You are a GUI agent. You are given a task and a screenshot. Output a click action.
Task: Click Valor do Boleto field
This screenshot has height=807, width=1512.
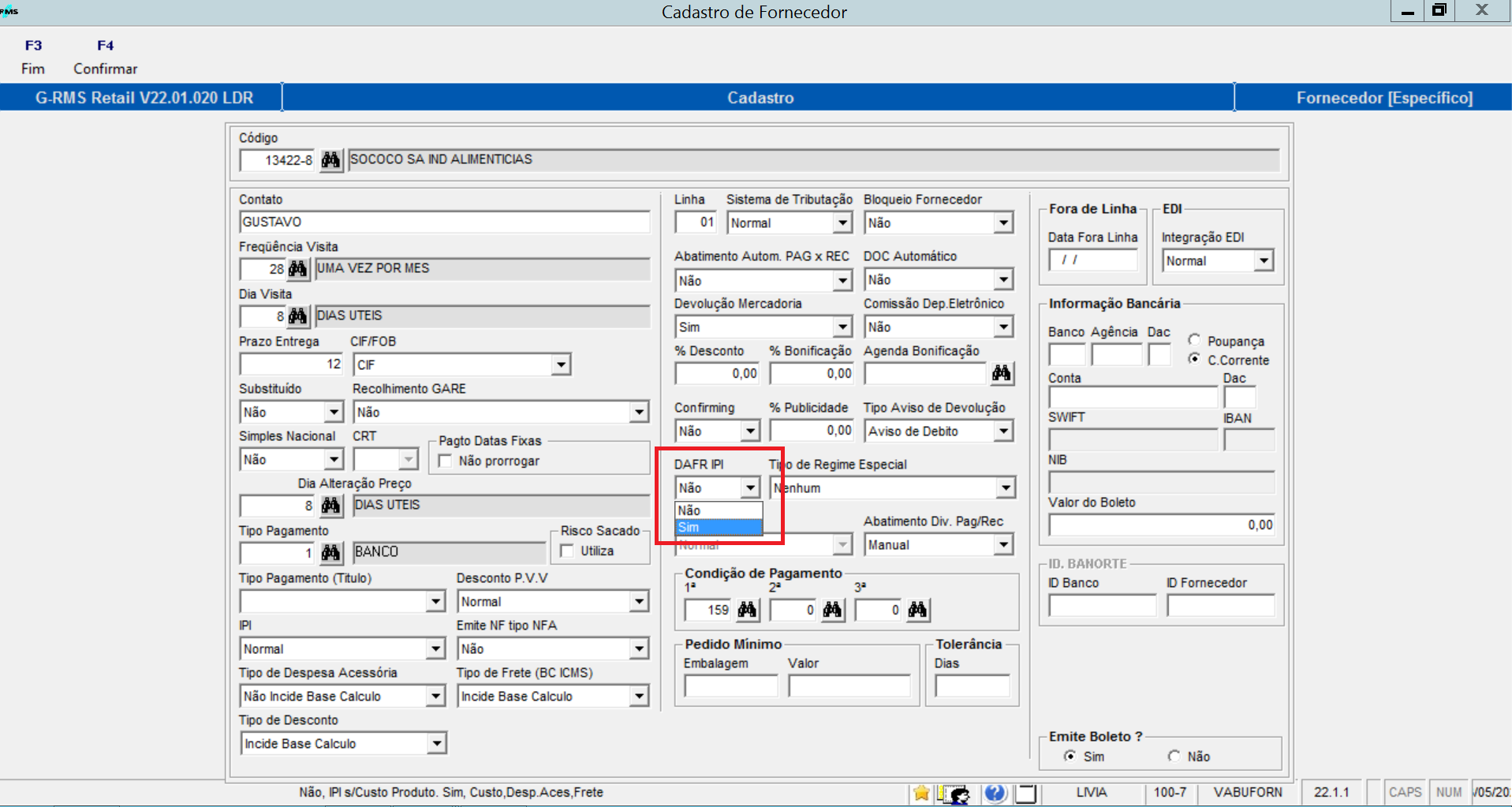(1162, 525)
